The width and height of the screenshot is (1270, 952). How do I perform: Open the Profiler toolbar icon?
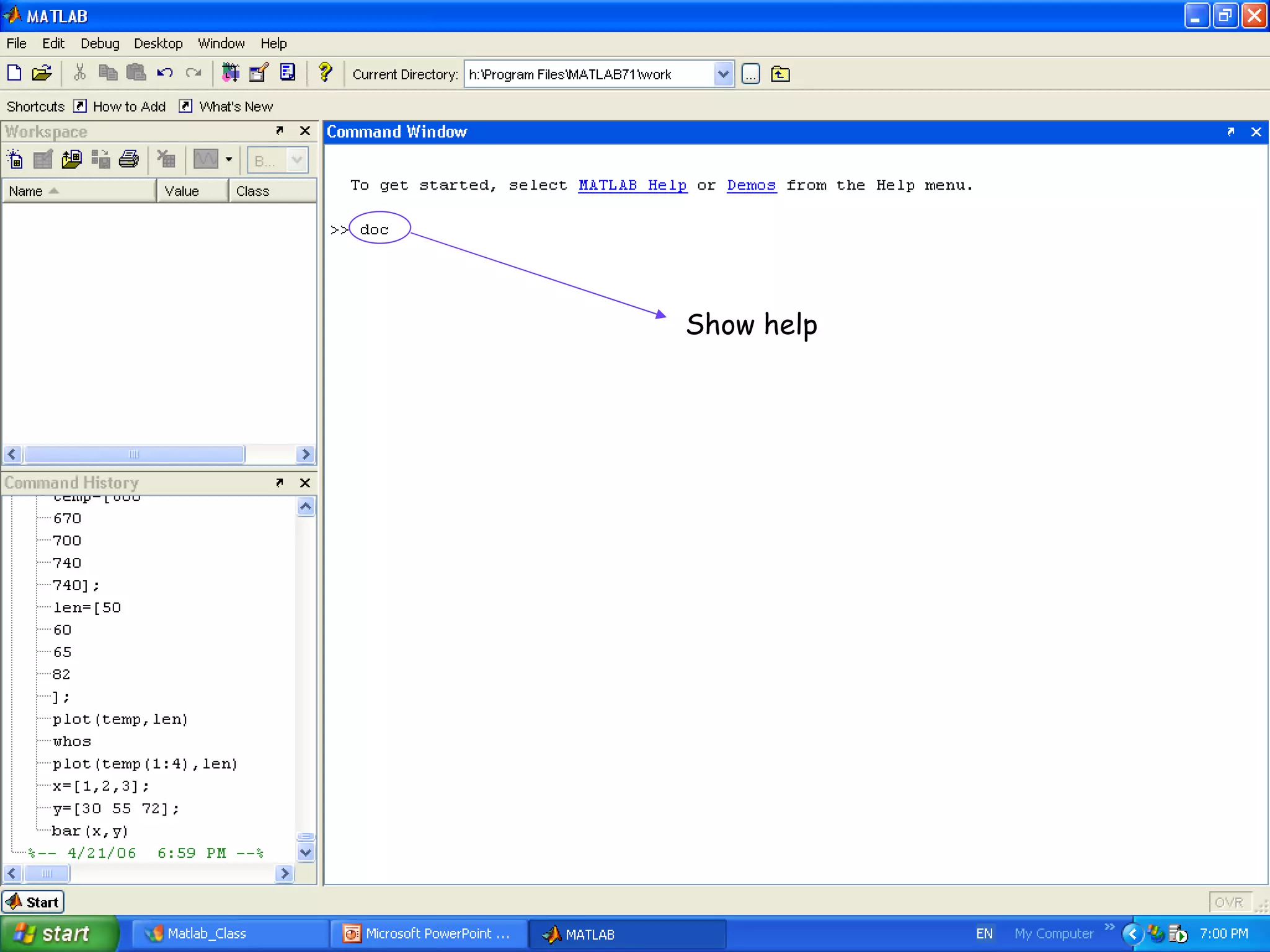pyautogui.click(x=287, y=73)
